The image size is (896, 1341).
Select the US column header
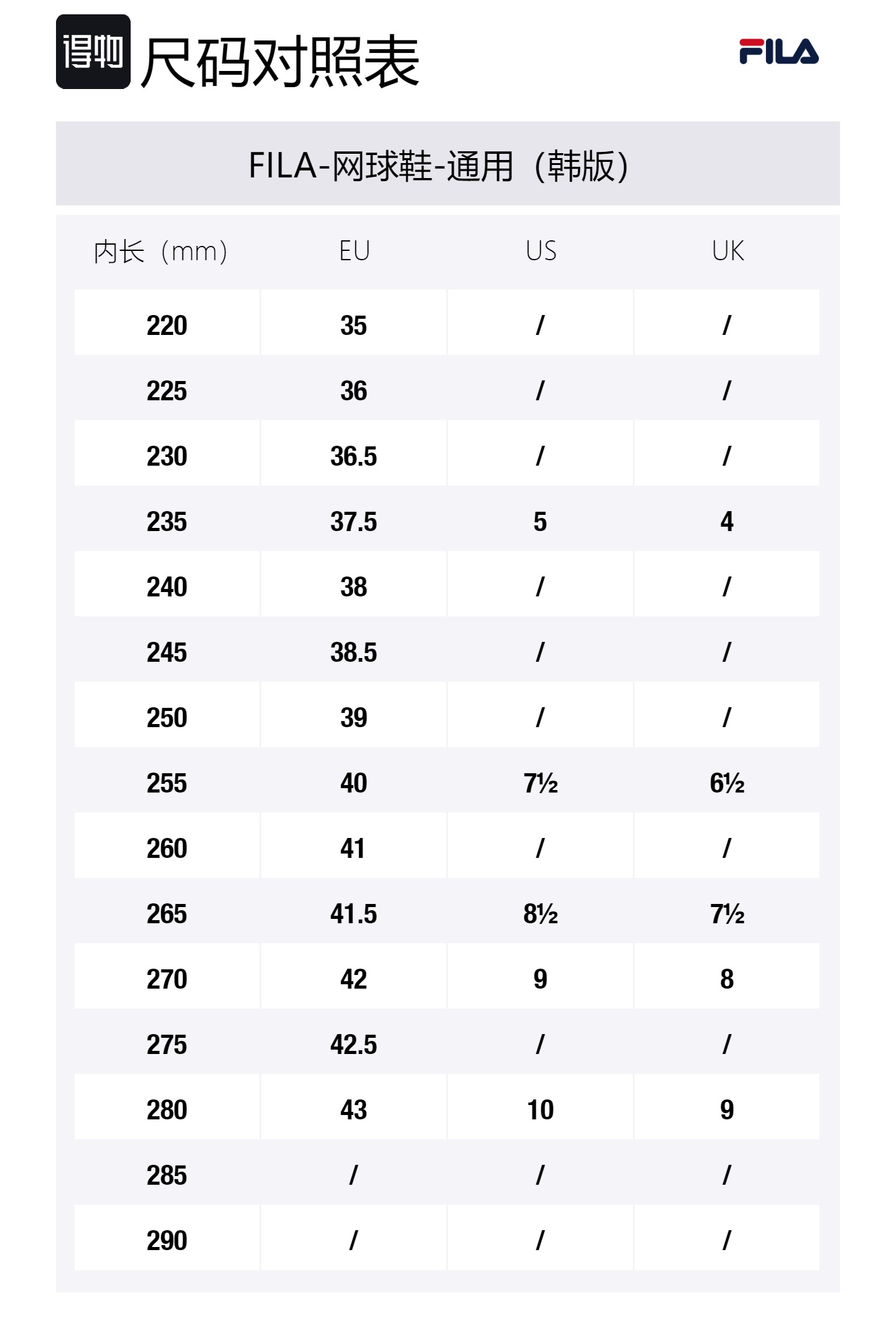click(541, 252)
